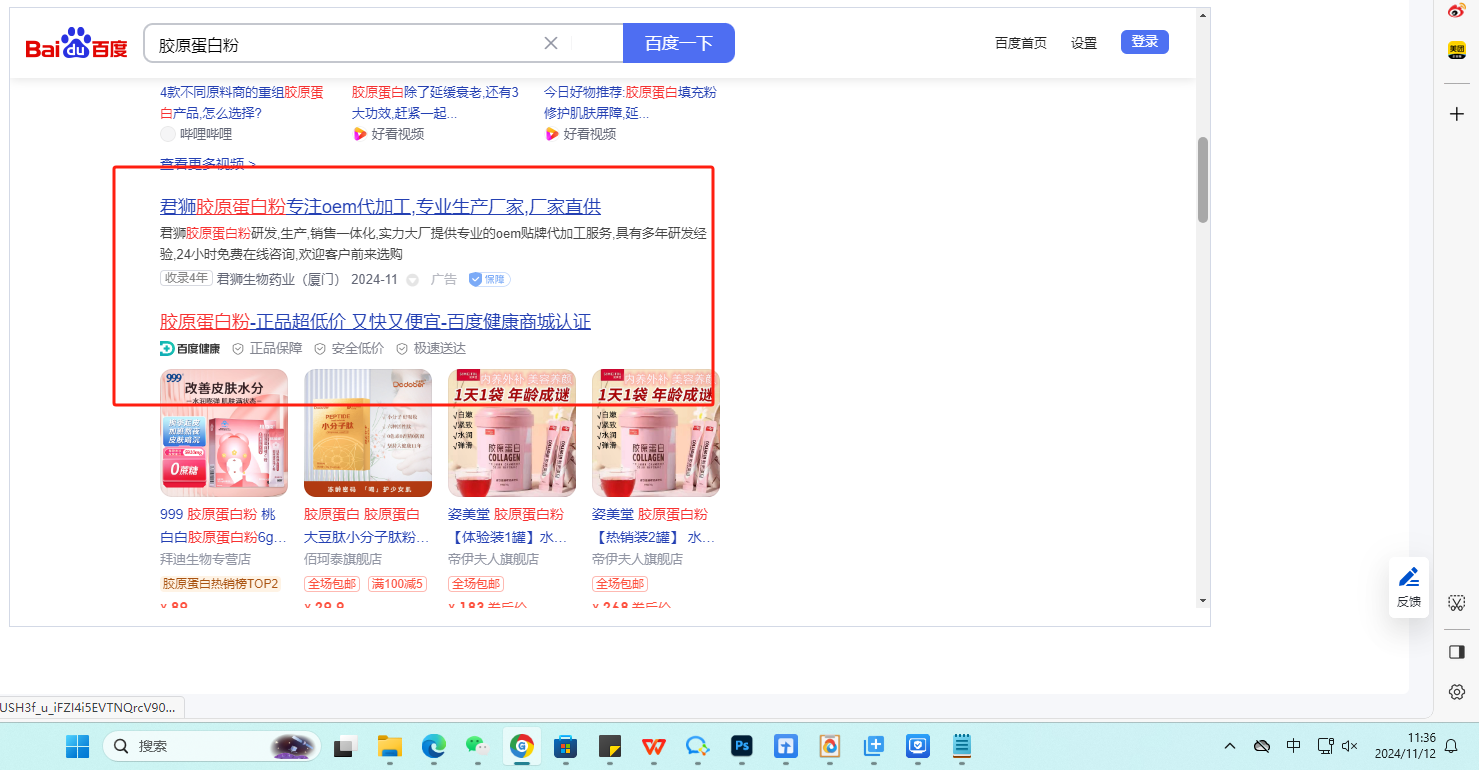Click the screenshot scissors icon in the sidebar
Image resolution: width=1479 pixels, height=770 pixels.
click(1457, 603)
